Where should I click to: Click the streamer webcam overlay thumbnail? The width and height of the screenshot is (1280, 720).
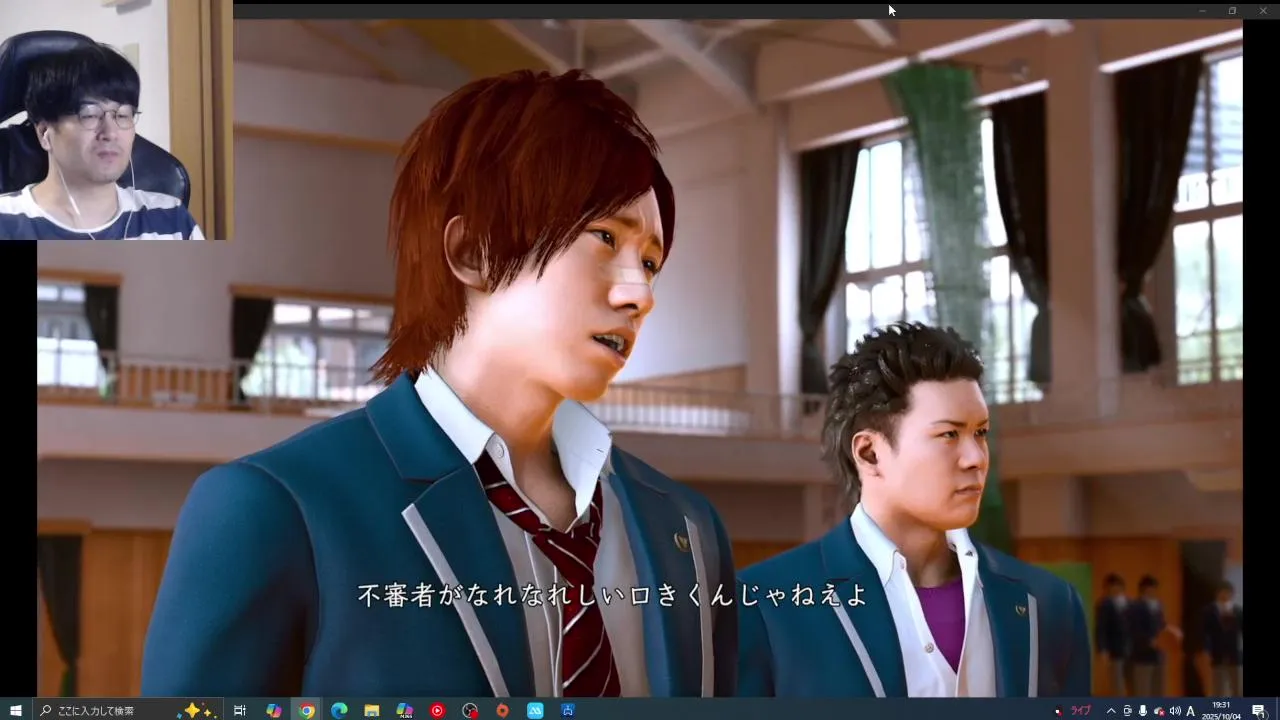116,120
